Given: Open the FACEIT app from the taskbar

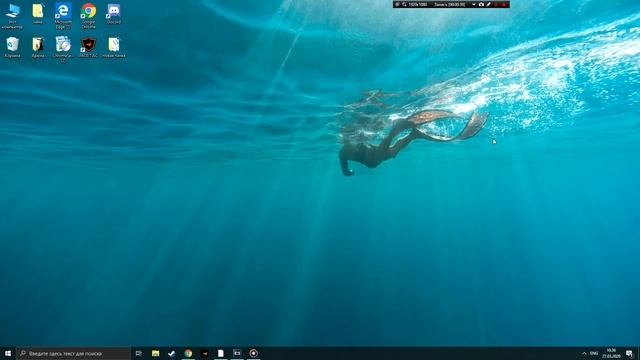Looking at the screenshot, I should 204,353.
